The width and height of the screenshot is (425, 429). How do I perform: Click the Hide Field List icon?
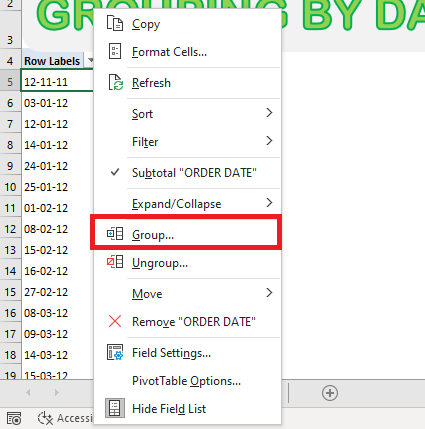[115, 408]
